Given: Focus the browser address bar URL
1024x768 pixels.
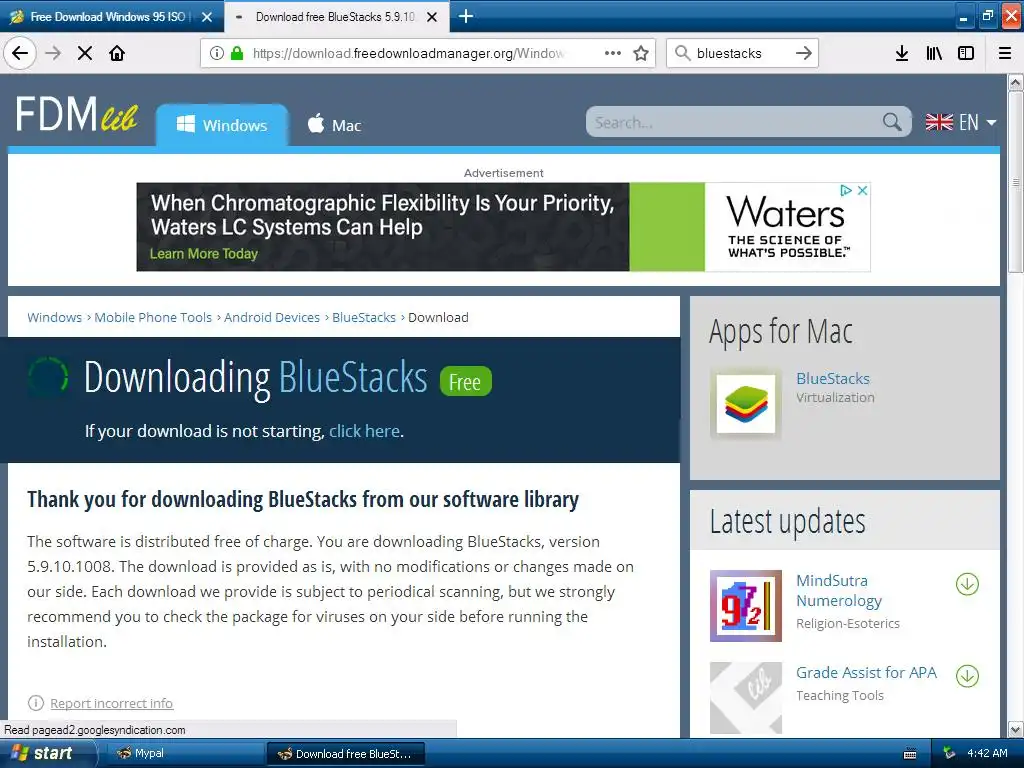Looking at the screenshot, I should [x=408, y=53].
